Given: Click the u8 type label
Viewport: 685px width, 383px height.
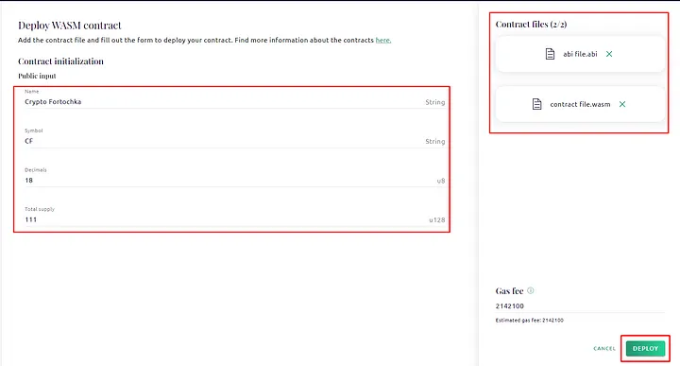Looking at the screenshot, I should point(441,181).
